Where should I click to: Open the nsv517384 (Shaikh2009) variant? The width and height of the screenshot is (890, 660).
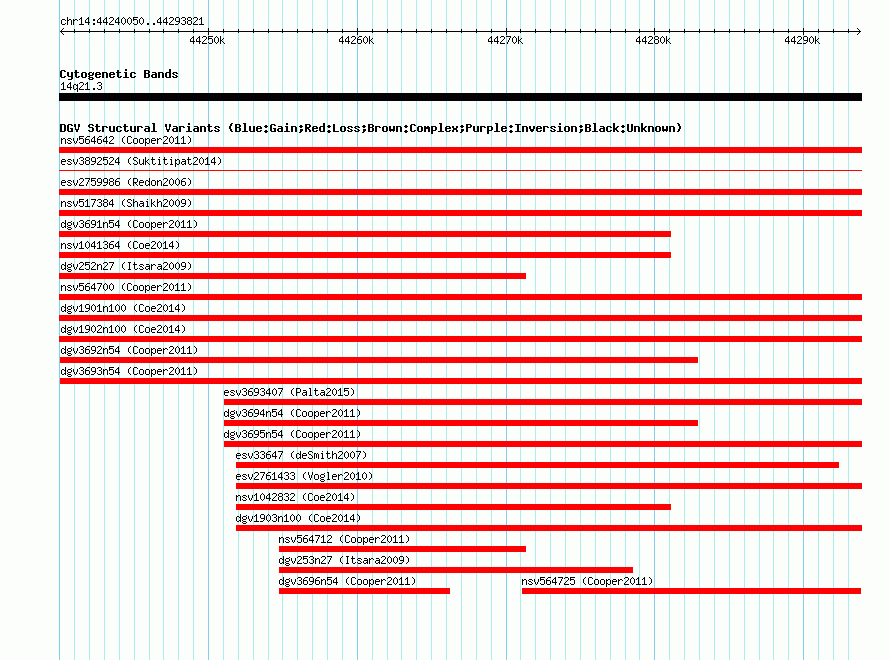[x=126, y=203]
